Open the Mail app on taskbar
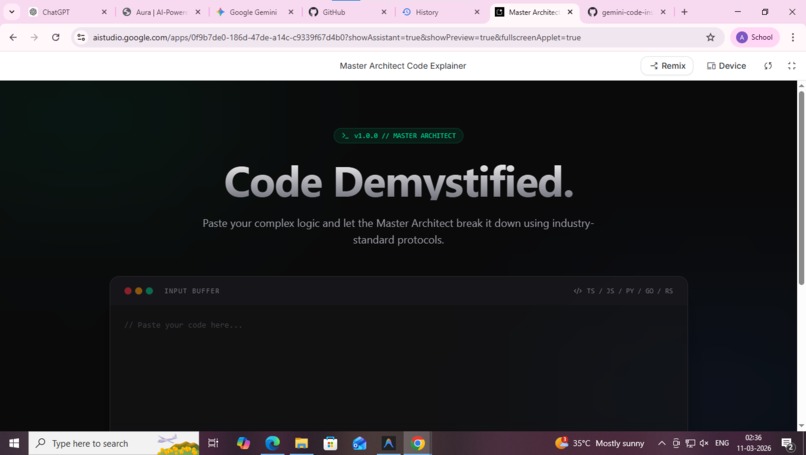 point(359,443)
